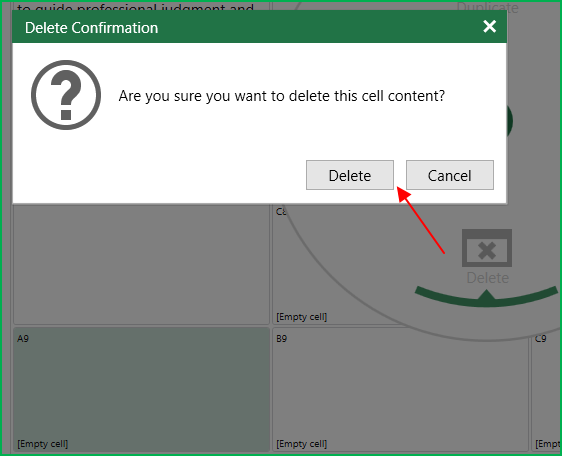Click the Delete Confirmation title text
Viewport: 562px width, 456px height.
91,28
